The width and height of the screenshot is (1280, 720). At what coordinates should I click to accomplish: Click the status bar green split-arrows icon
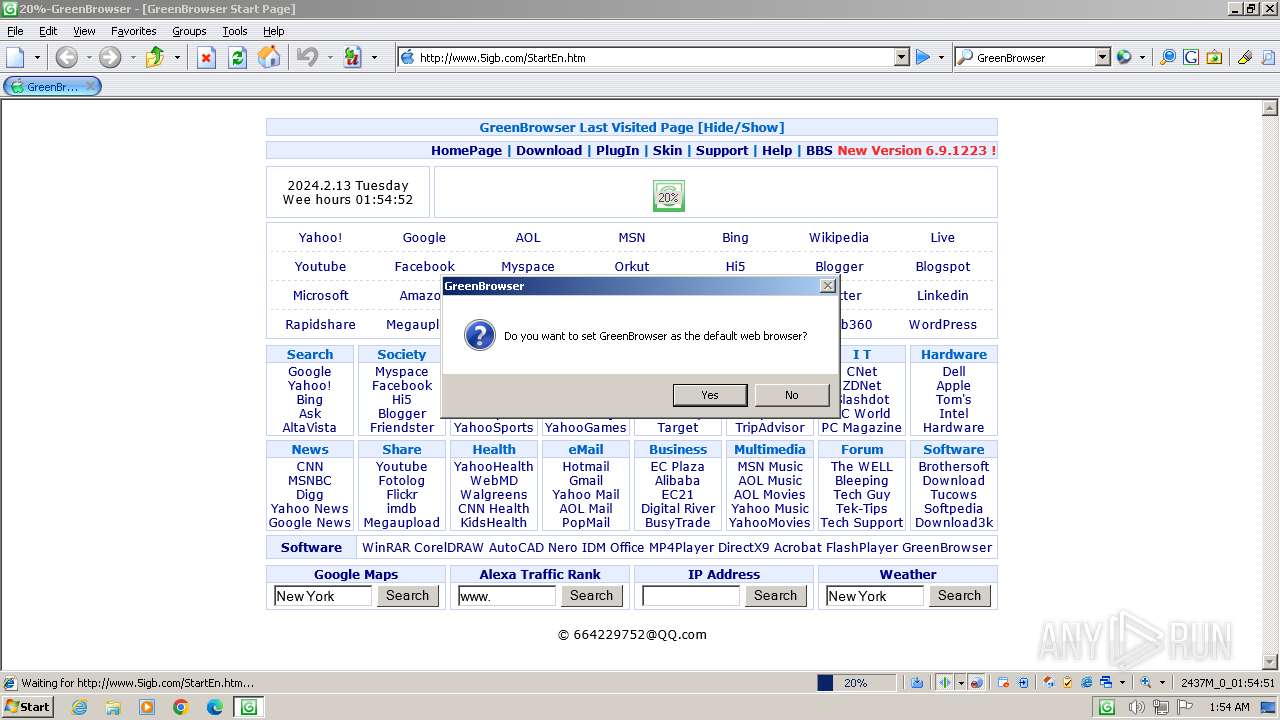coord(945,683)
